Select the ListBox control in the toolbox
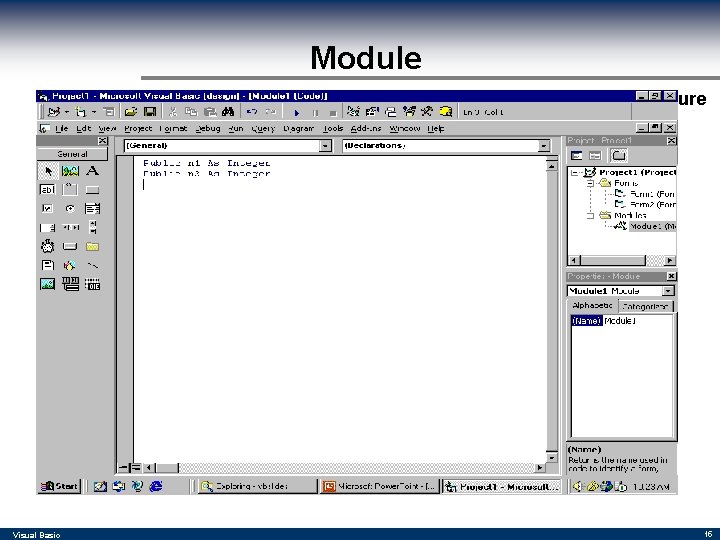The width and height of the screenshot is (720, 540). pos(48,227)
